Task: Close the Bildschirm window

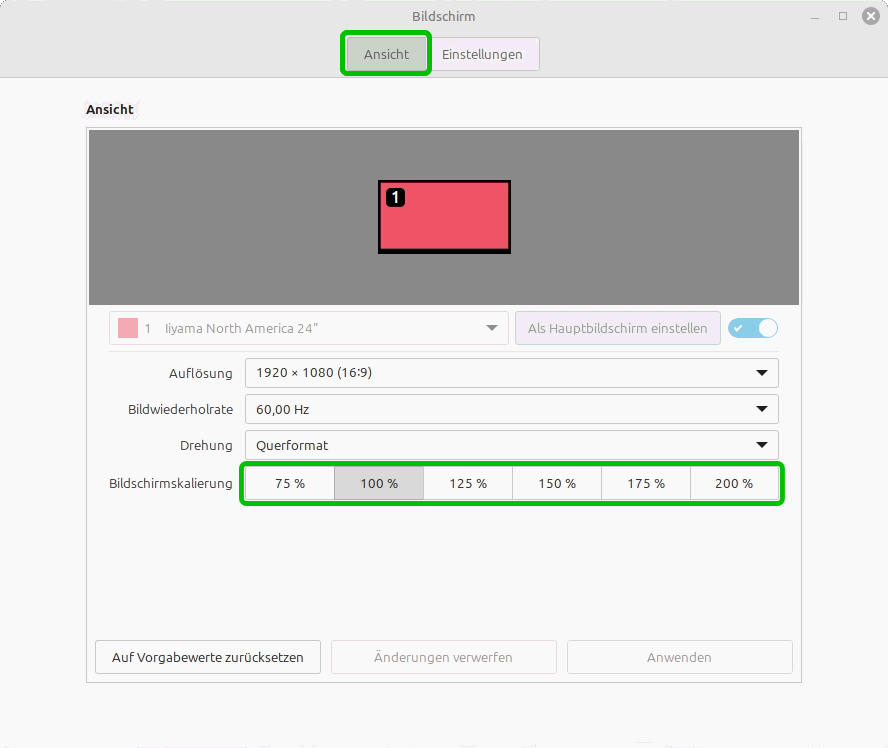Action: [x=869, y=16]
